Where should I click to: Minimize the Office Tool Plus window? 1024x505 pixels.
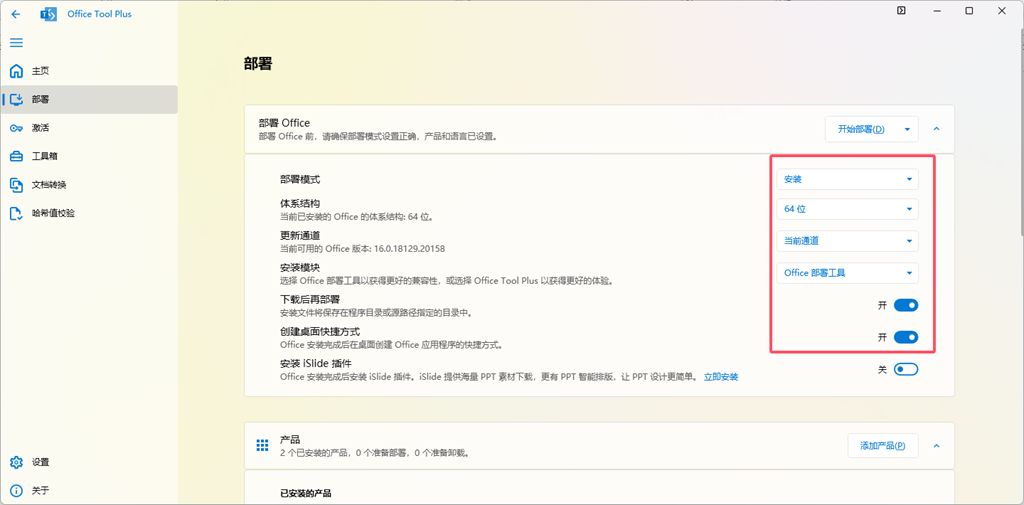936,10
